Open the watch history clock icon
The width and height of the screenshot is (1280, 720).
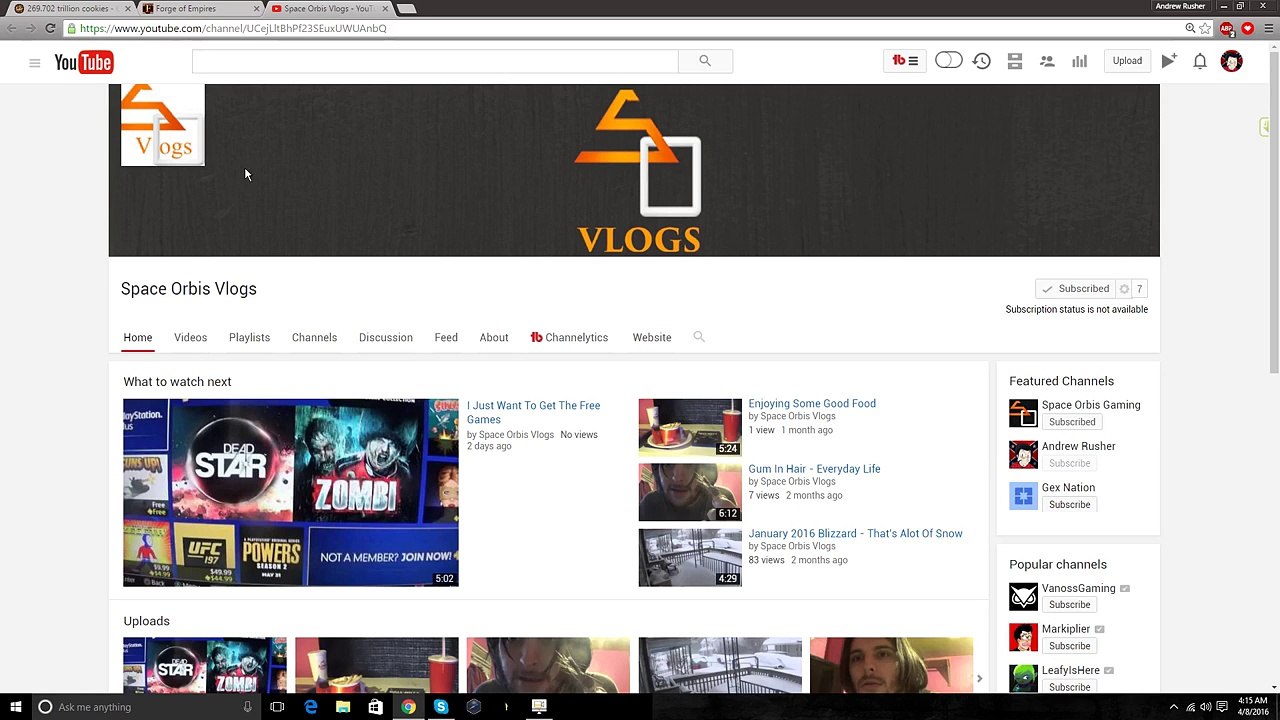point(982,61)
